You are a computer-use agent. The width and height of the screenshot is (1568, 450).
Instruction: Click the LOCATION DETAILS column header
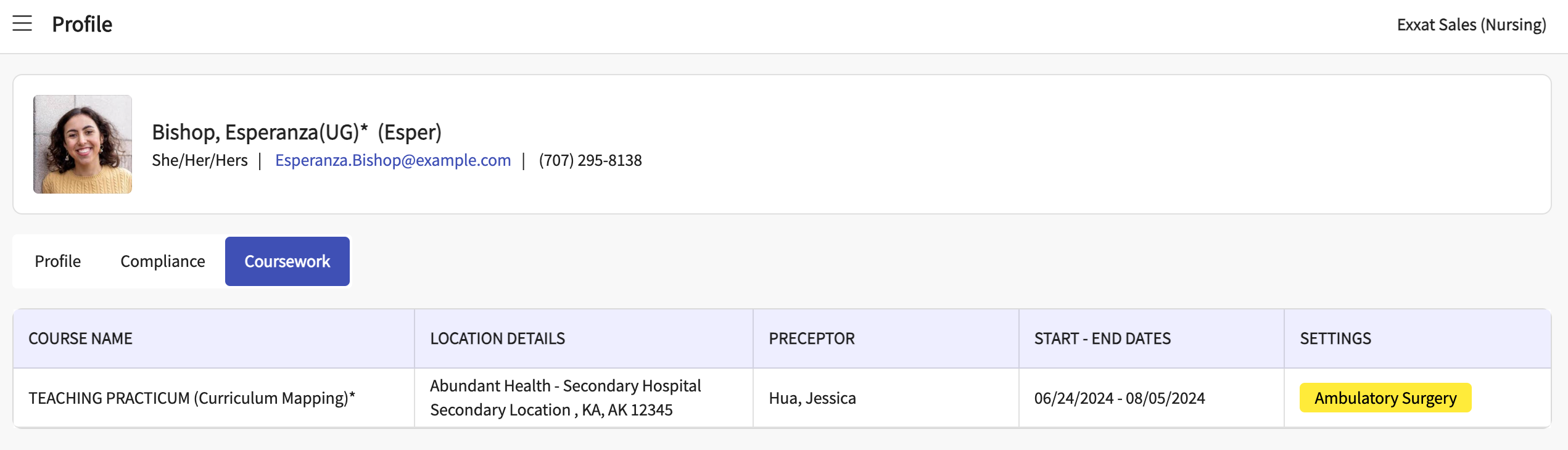coord(497,338)
